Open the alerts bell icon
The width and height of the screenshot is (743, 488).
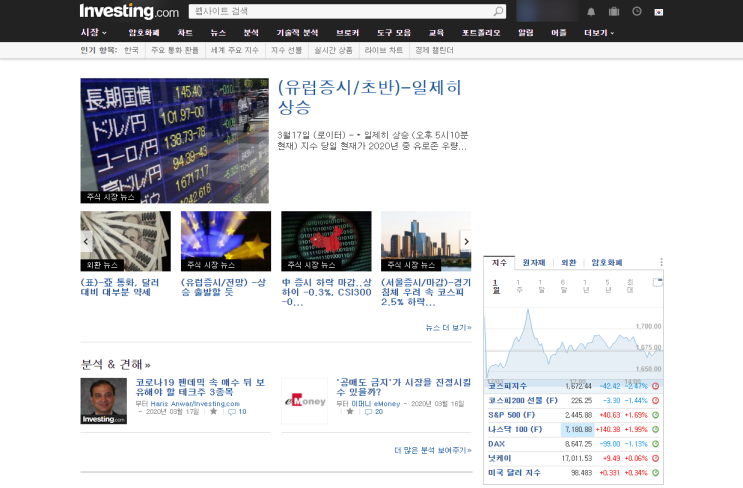point(591,12)
